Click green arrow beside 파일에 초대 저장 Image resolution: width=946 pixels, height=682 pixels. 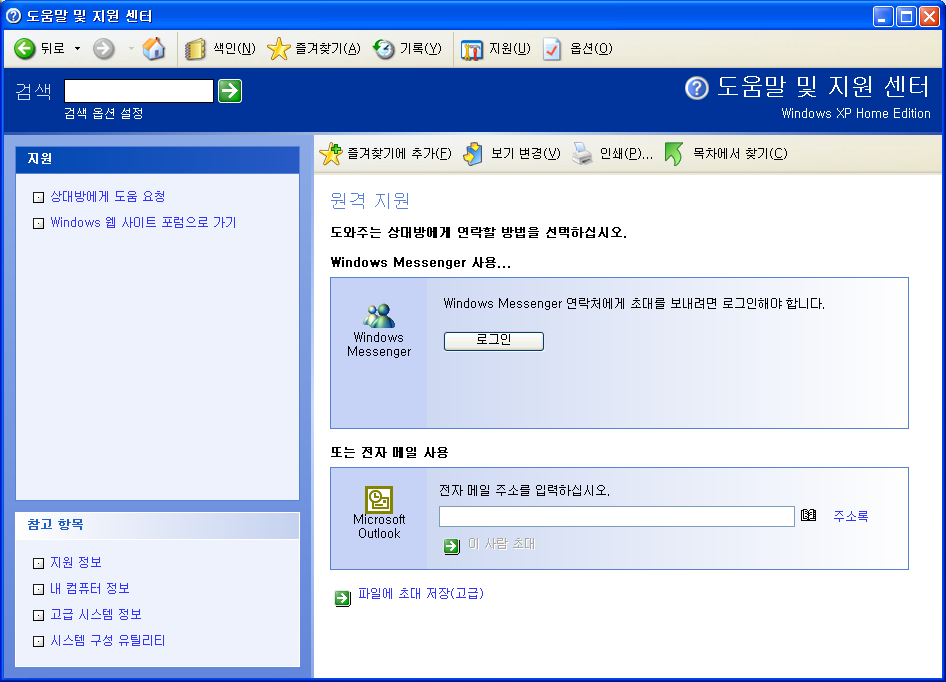click(x=342, y=598)
